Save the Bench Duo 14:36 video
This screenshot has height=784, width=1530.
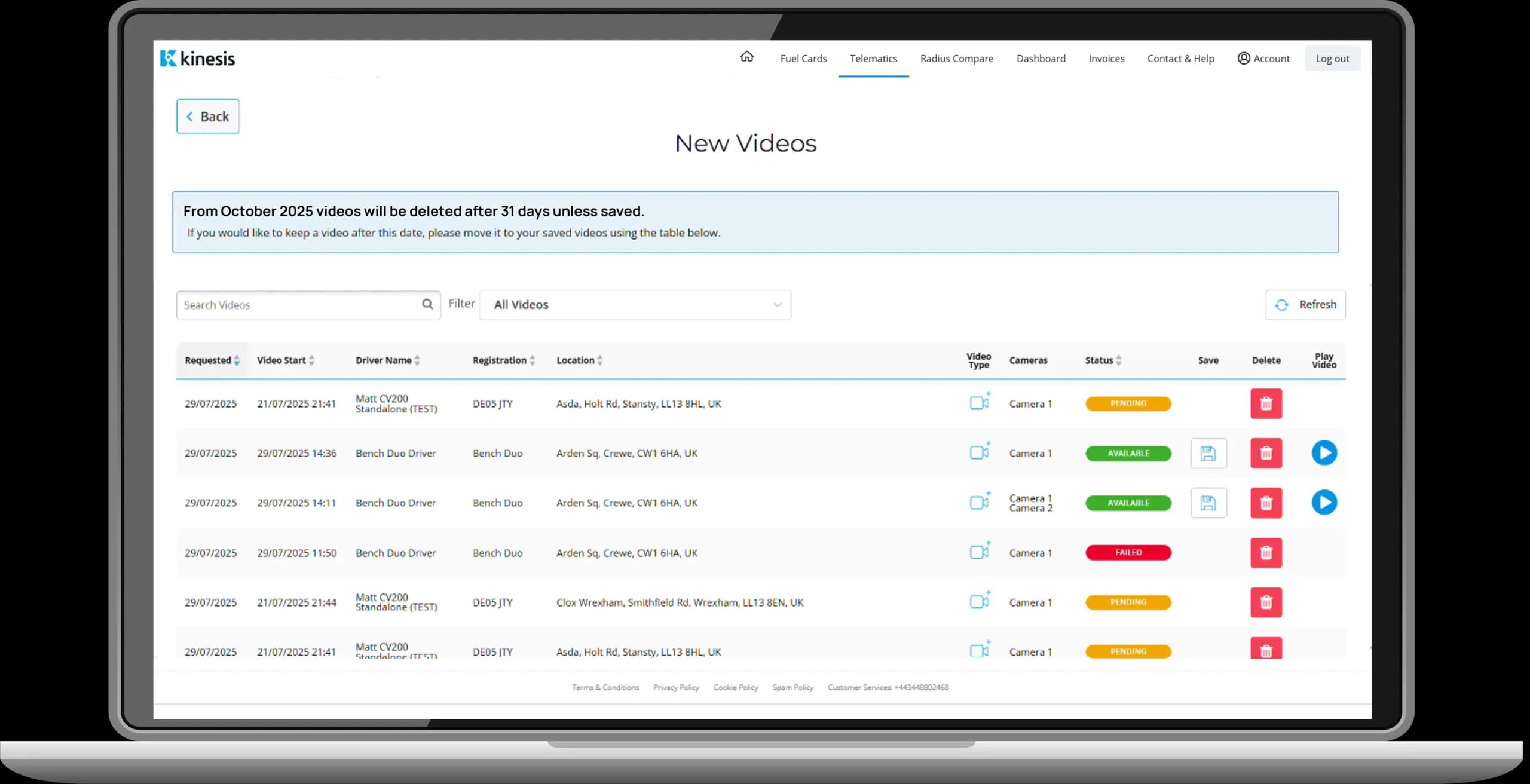[1208, 453]
